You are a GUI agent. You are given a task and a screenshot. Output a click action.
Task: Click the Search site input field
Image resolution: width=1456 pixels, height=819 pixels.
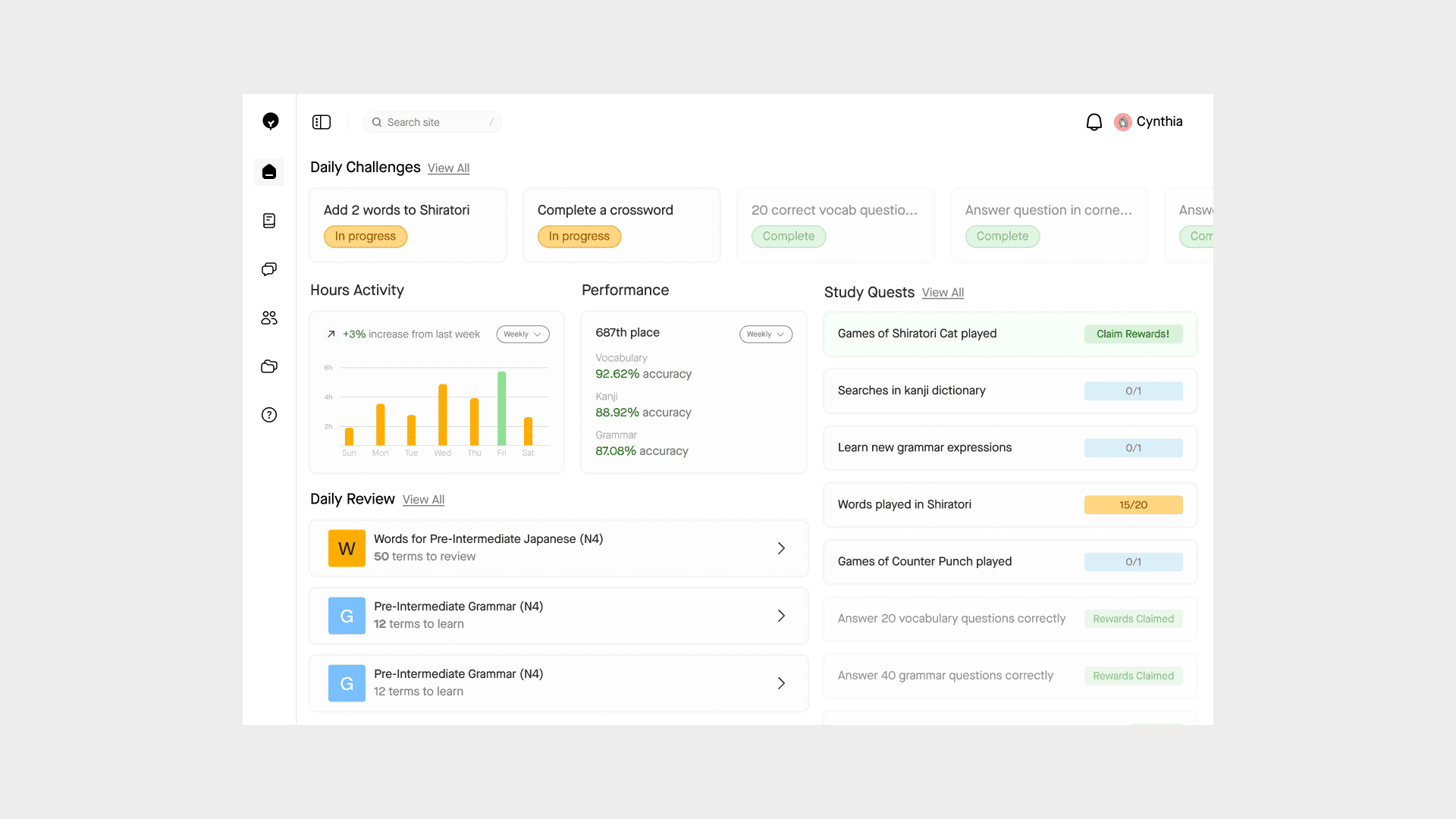(x=432, y=122)
